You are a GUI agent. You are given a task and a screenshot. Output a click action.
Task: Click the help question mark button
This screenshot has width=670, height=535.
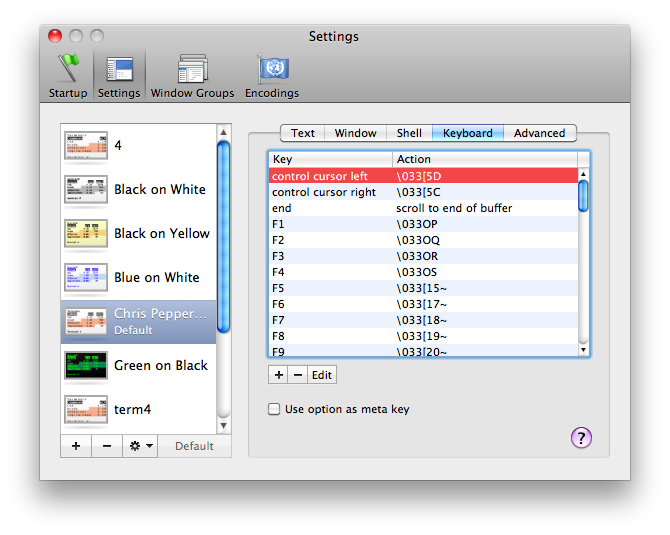[x=581, y=438]
